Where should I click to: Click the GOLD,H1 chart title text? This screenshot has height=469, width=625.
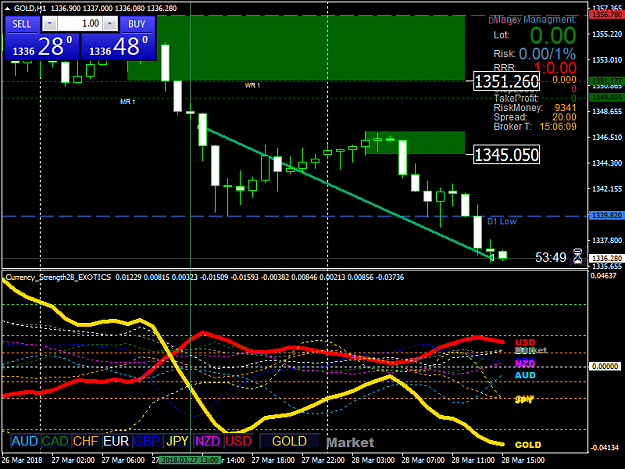coord(30,8)
